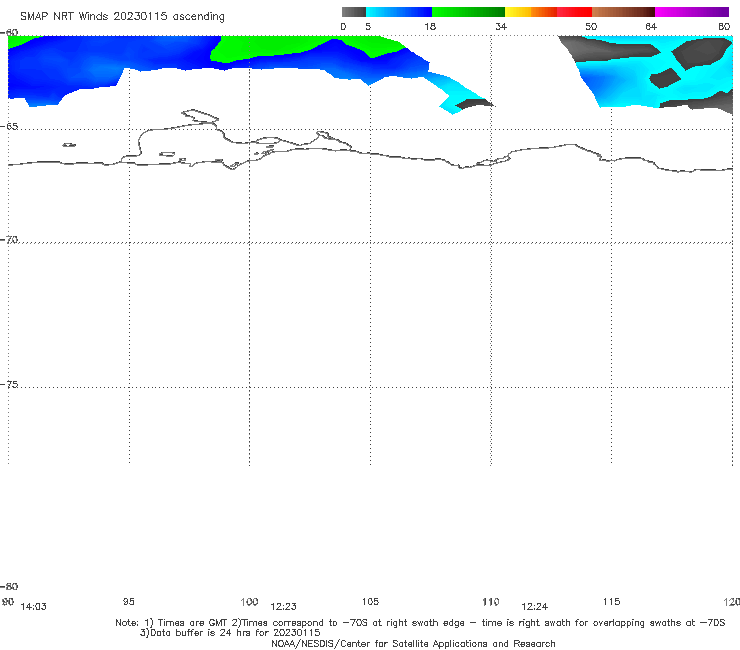Image resolution: width=740 pixels, height=650 pixels.
Task: Click the note 'Data buffer is 24 hrs'
Action: click(x=202, y=633)
